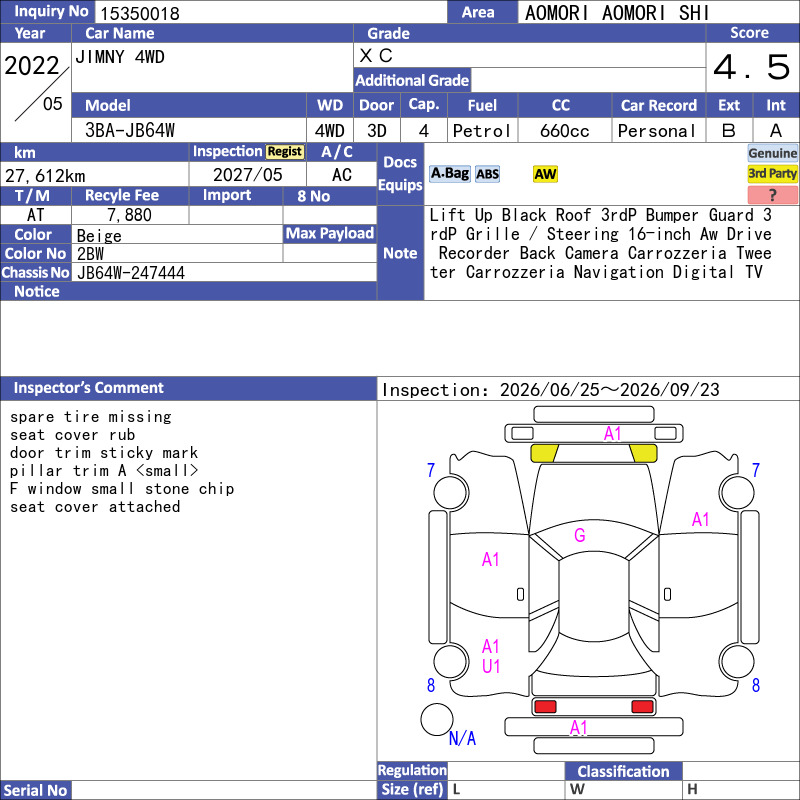Click the yellow AW equipment badge
The width and height of the screenshot is (800, 800).
545,174
